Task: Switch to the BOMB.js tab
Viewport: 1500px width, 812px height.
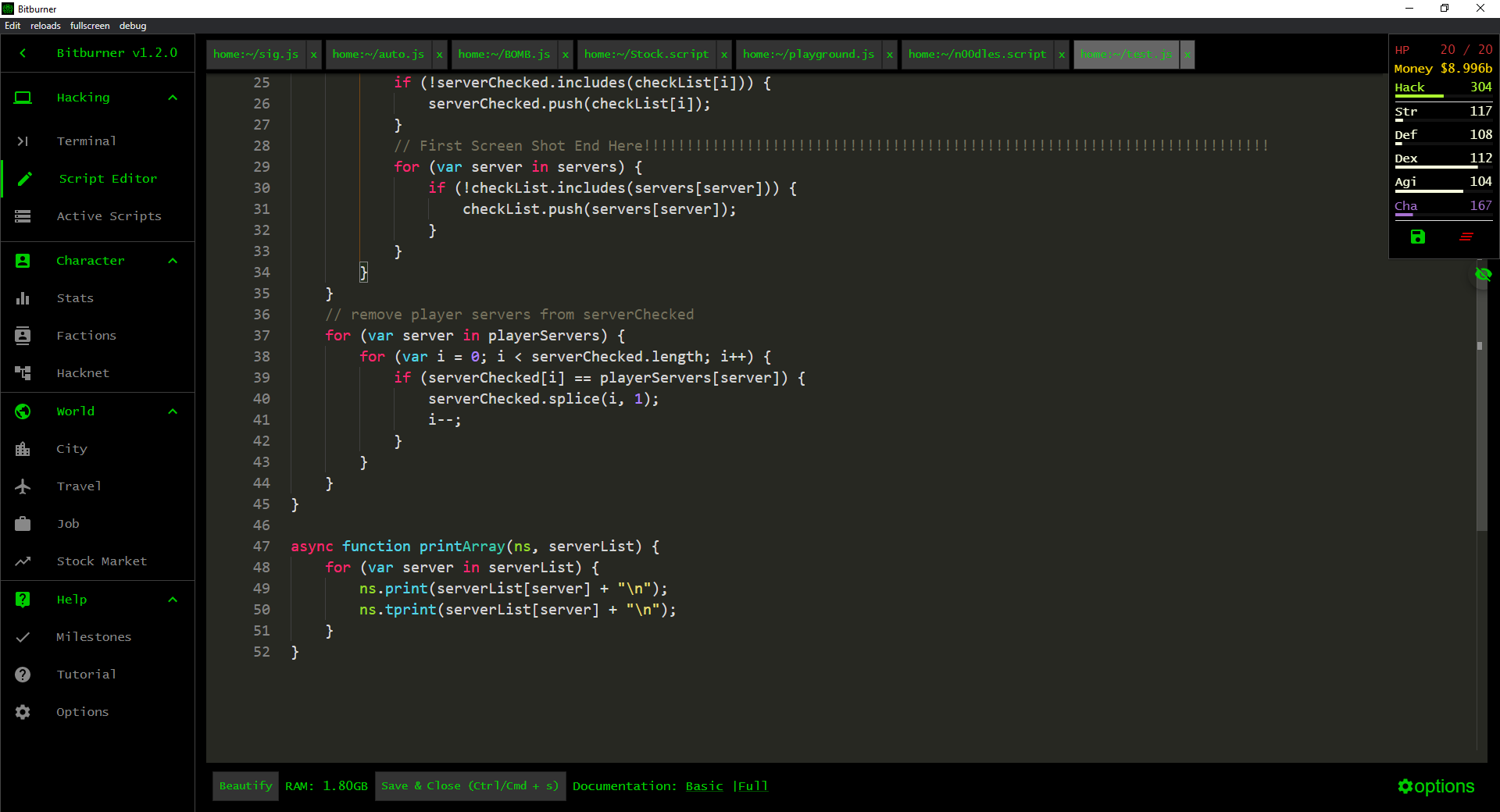Action: point(504,54)
